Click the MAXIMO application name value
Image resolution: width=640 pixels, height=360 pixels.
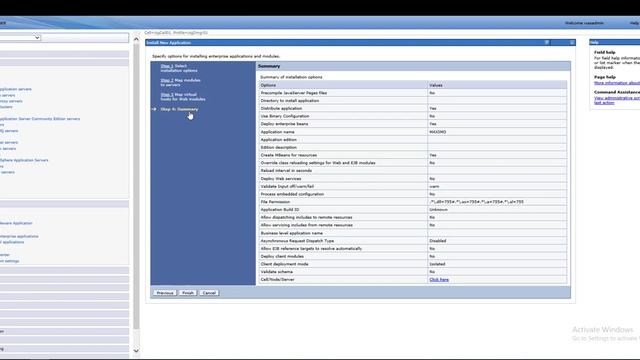click(x=438, y=132)
